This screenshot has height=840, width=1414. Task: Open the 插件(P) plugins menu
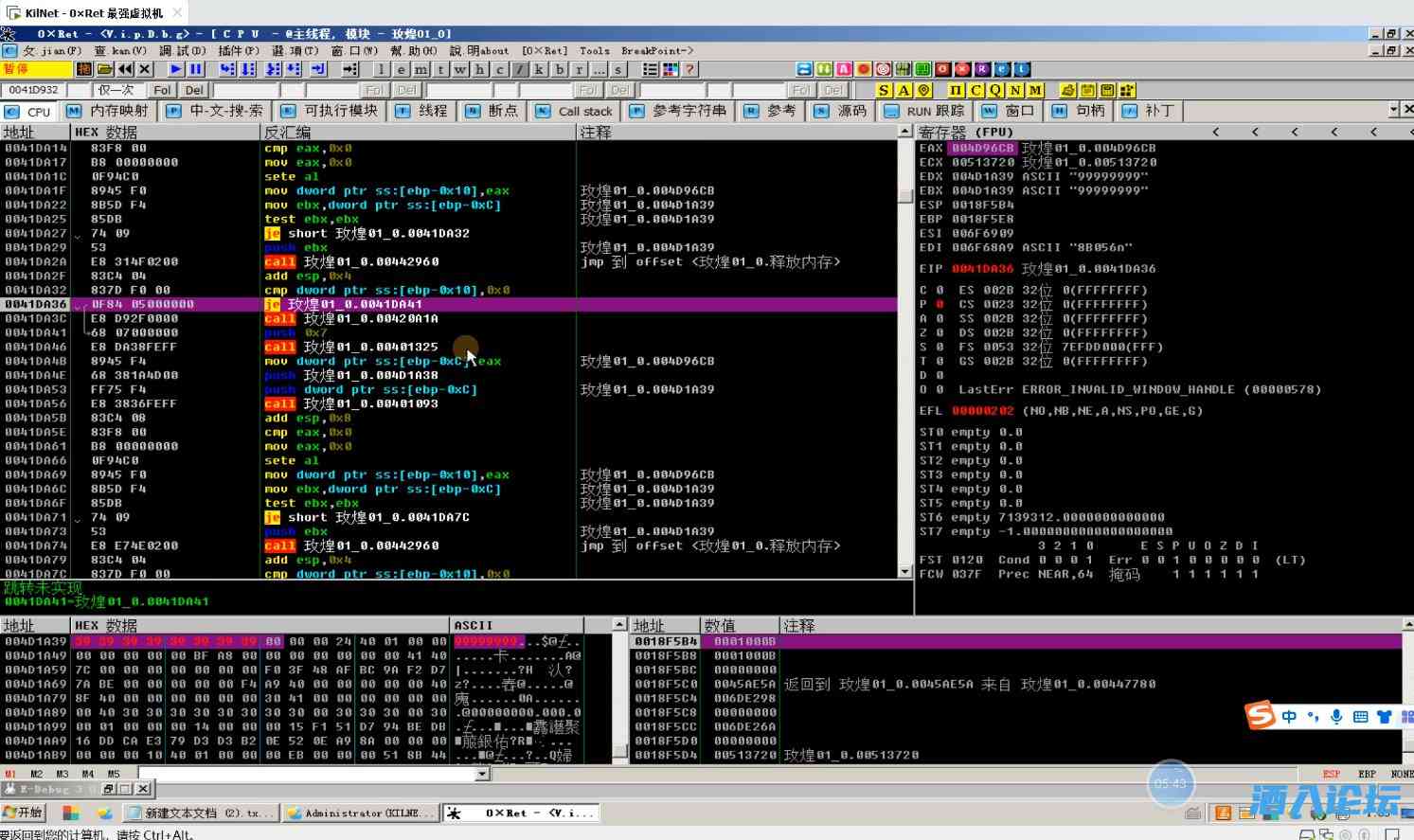click(238, 50)
